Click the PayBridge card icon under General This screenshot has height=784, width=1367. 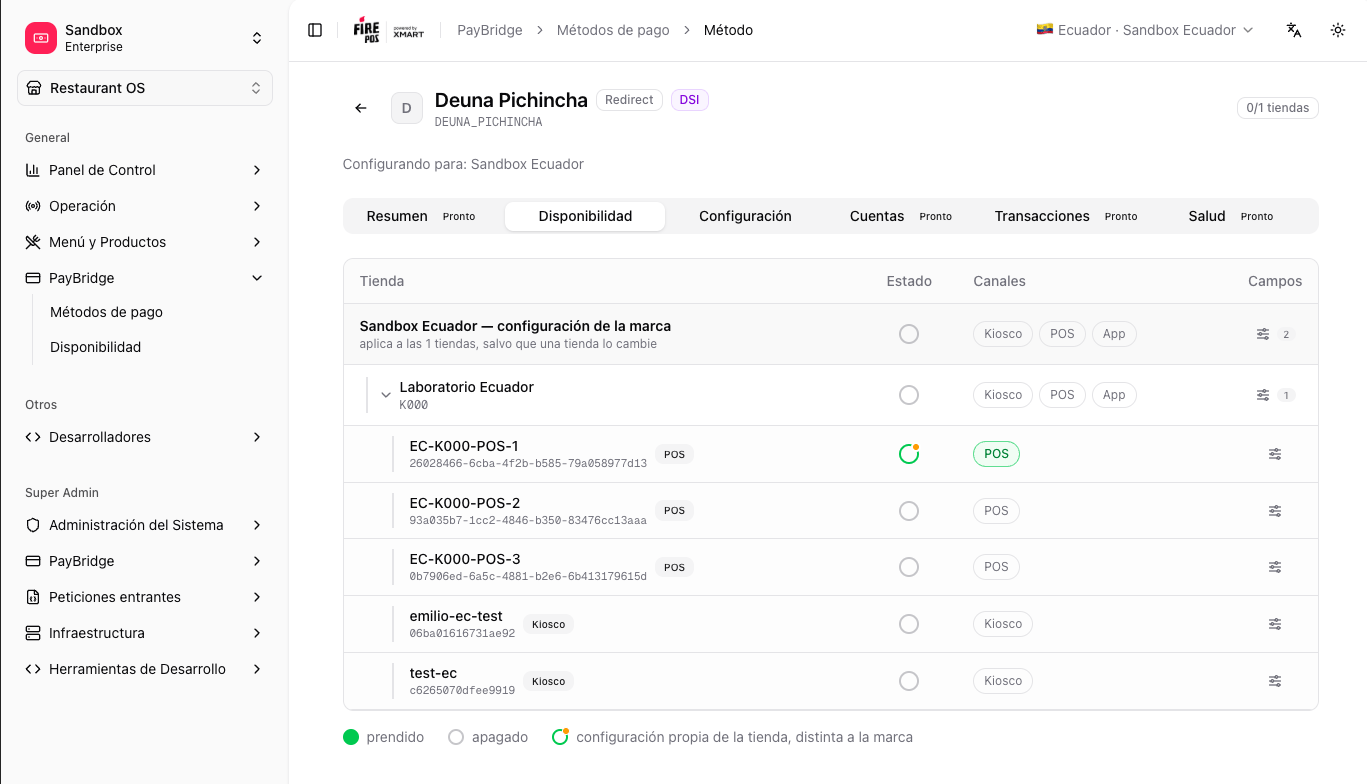pos(33,278)
